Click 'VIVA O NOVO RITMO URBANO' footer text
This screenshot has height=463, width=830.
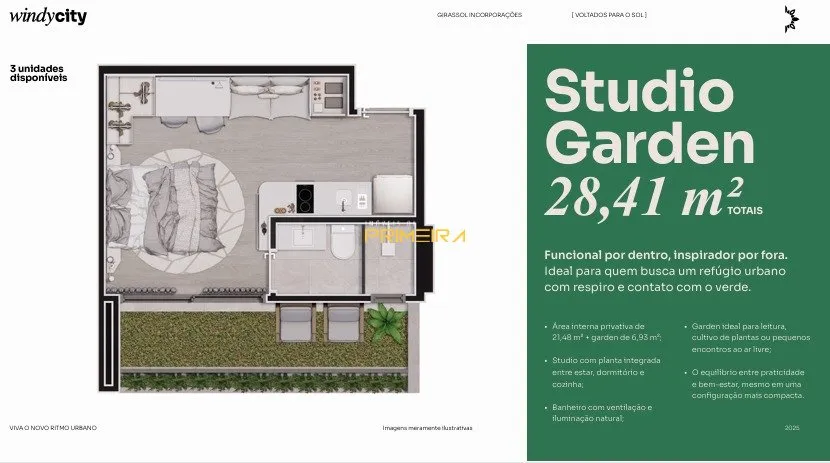coord(53,428)
